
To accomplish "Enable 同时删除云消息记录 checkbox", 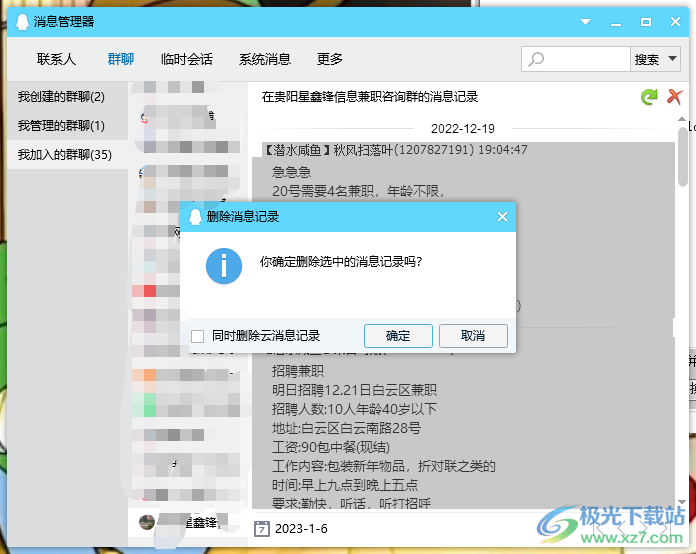I will tap(198, 336).
